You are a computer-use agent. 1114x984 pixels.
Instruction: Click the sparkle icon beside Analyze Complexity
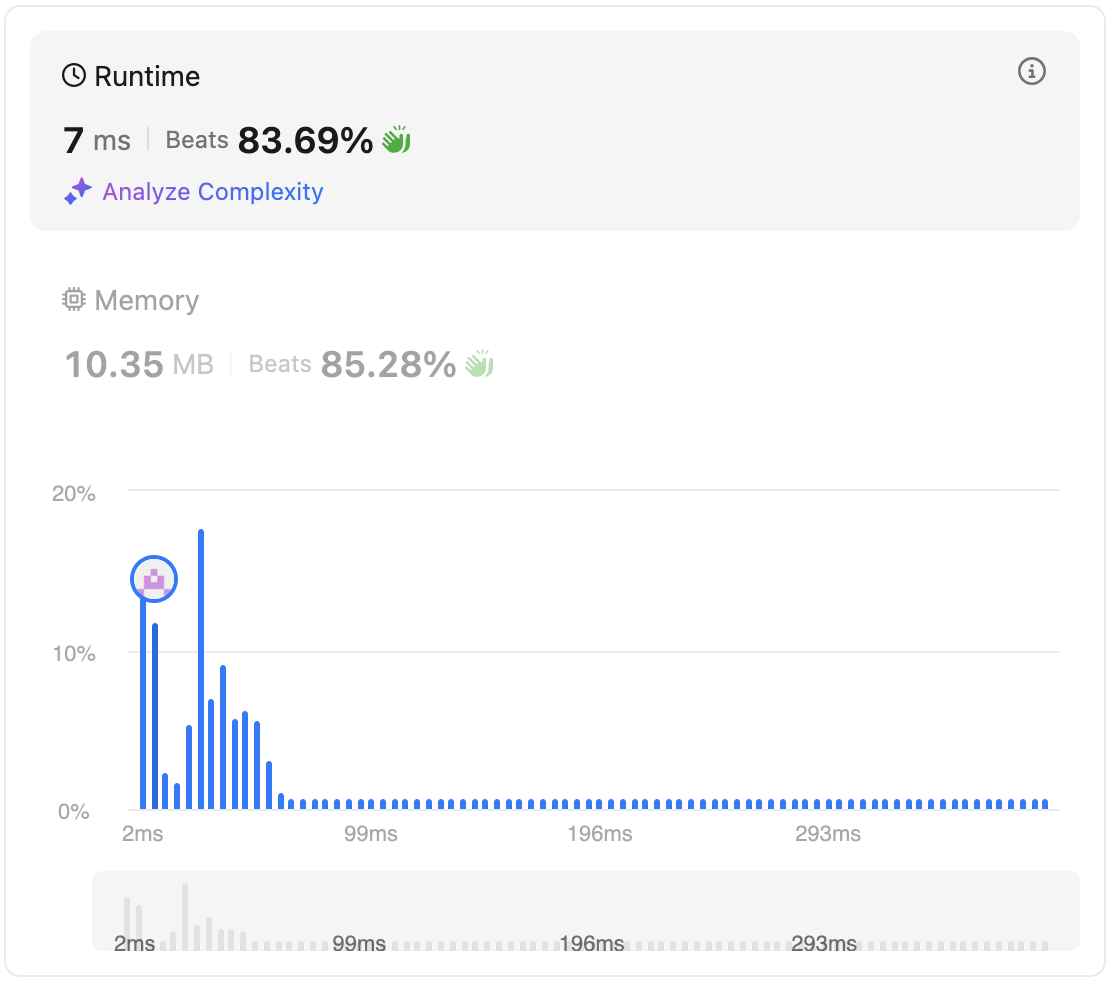[77, 192]
